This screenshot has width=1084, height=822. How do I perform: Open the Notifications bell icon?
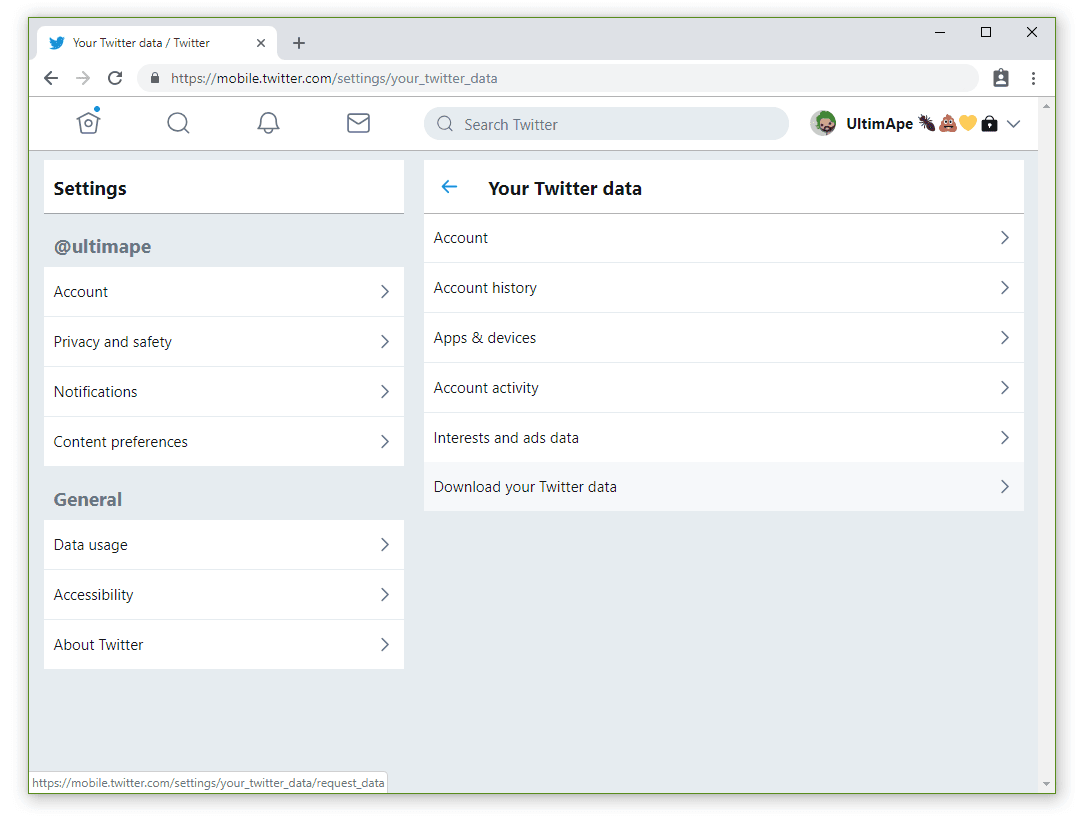268,122
